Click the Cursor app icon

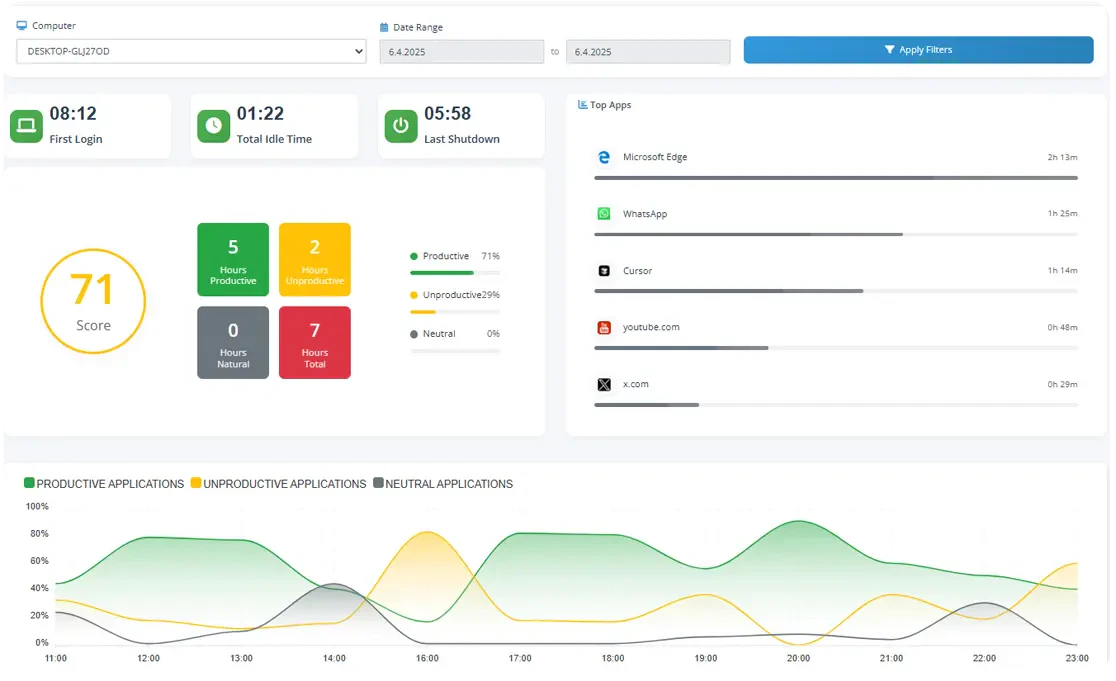coord(603,270)
